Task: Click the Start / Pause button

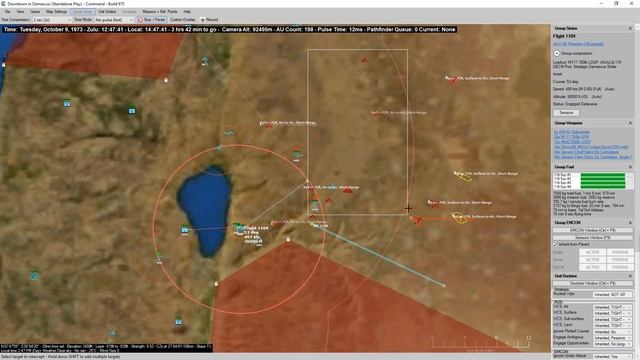Action: (x=152, y=20)
